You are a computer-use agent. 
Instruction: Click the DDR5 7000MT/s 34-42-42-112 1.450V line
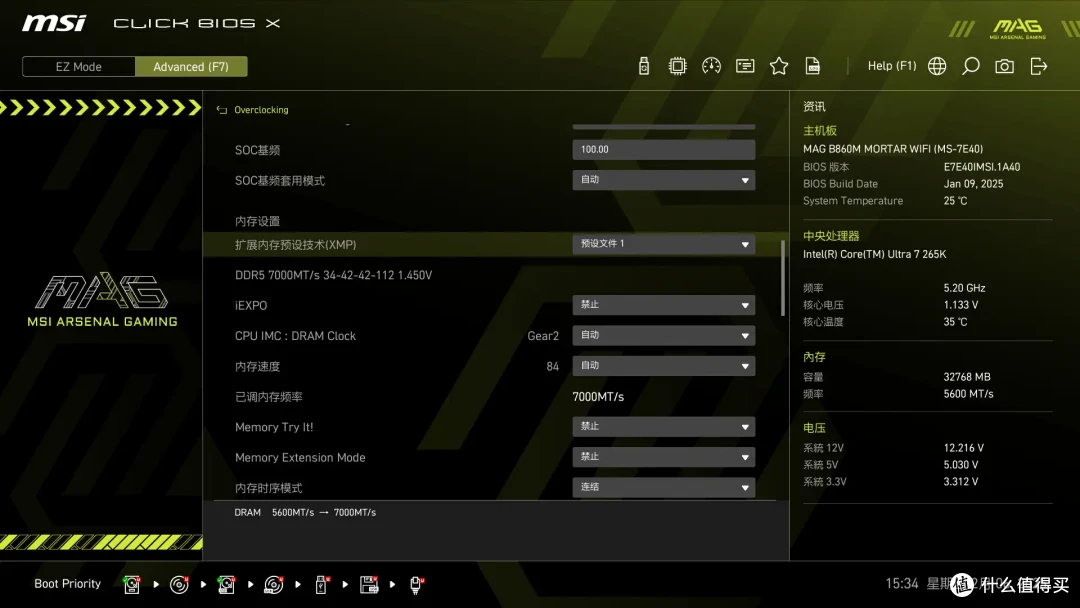(x=333, y=275)
